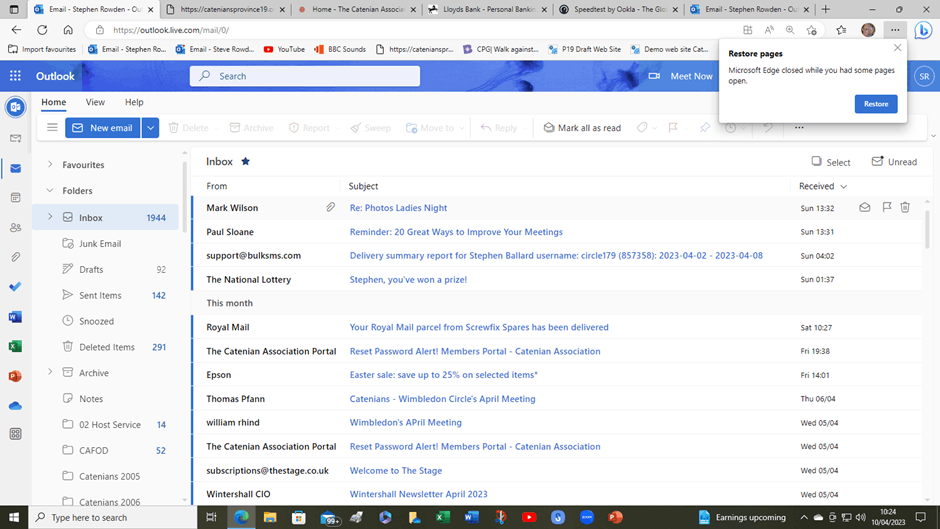Open the Welcome to The Stage email
This screenshot has width=940, height=529.
(x=396, y=471)
